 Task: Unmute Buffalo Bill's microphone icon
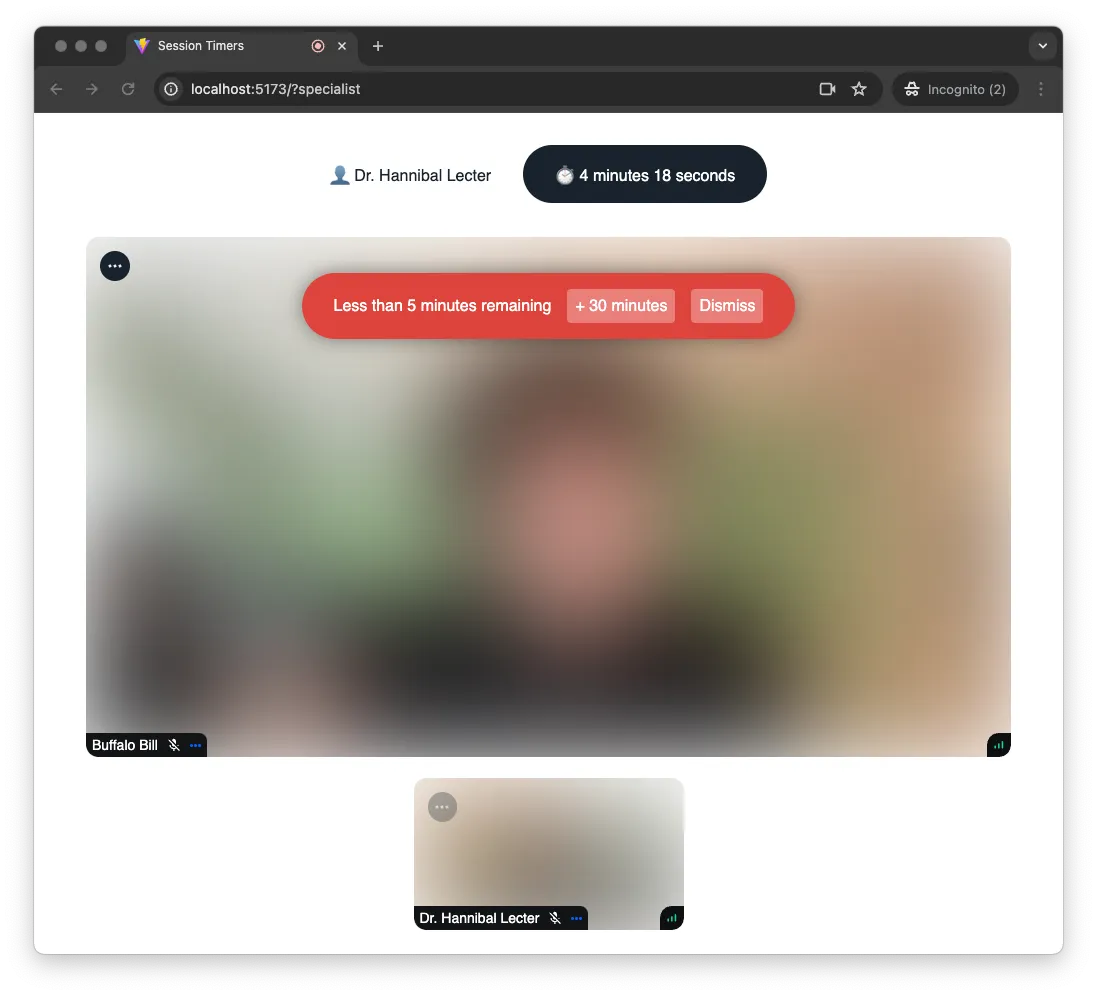pos(174,745)
